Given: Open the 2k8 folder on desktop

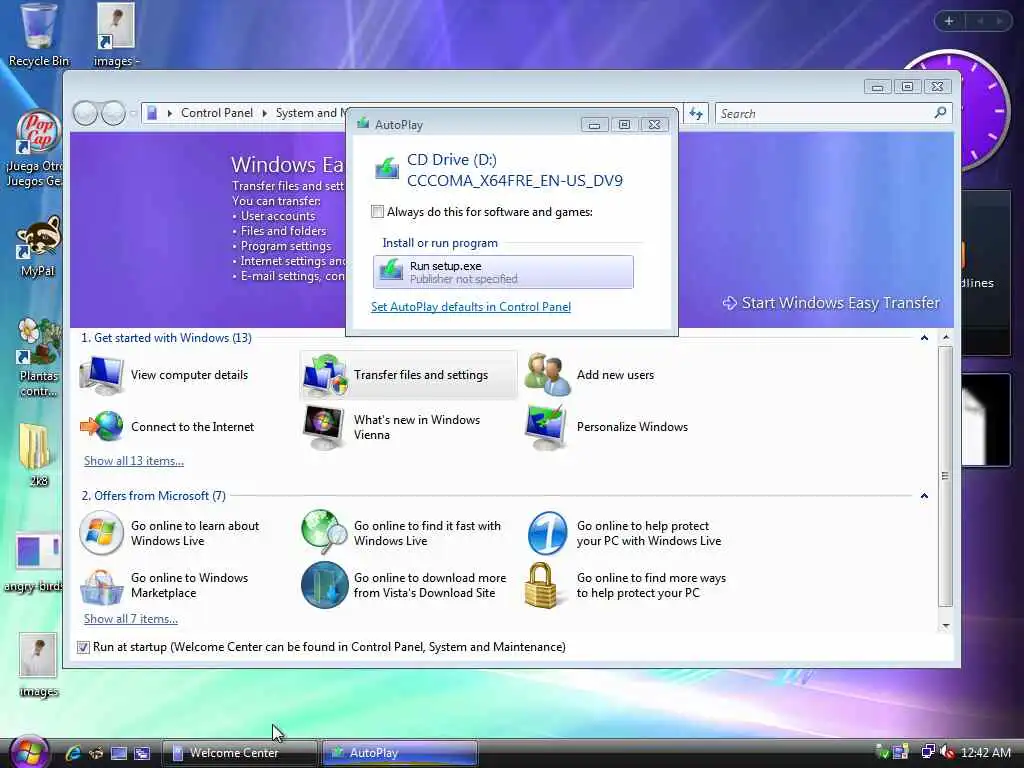Looking at the screenshot, I should click(38, 455).
